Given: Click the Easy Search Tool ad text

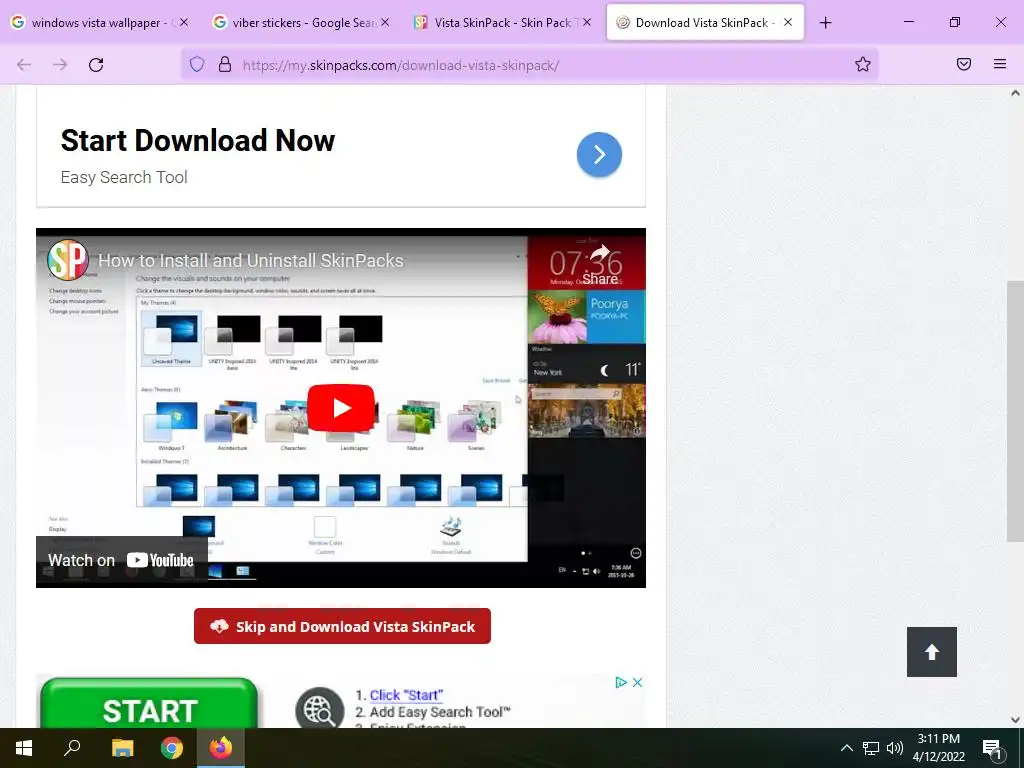Looking at the screenshot, I should pos(124,177).
